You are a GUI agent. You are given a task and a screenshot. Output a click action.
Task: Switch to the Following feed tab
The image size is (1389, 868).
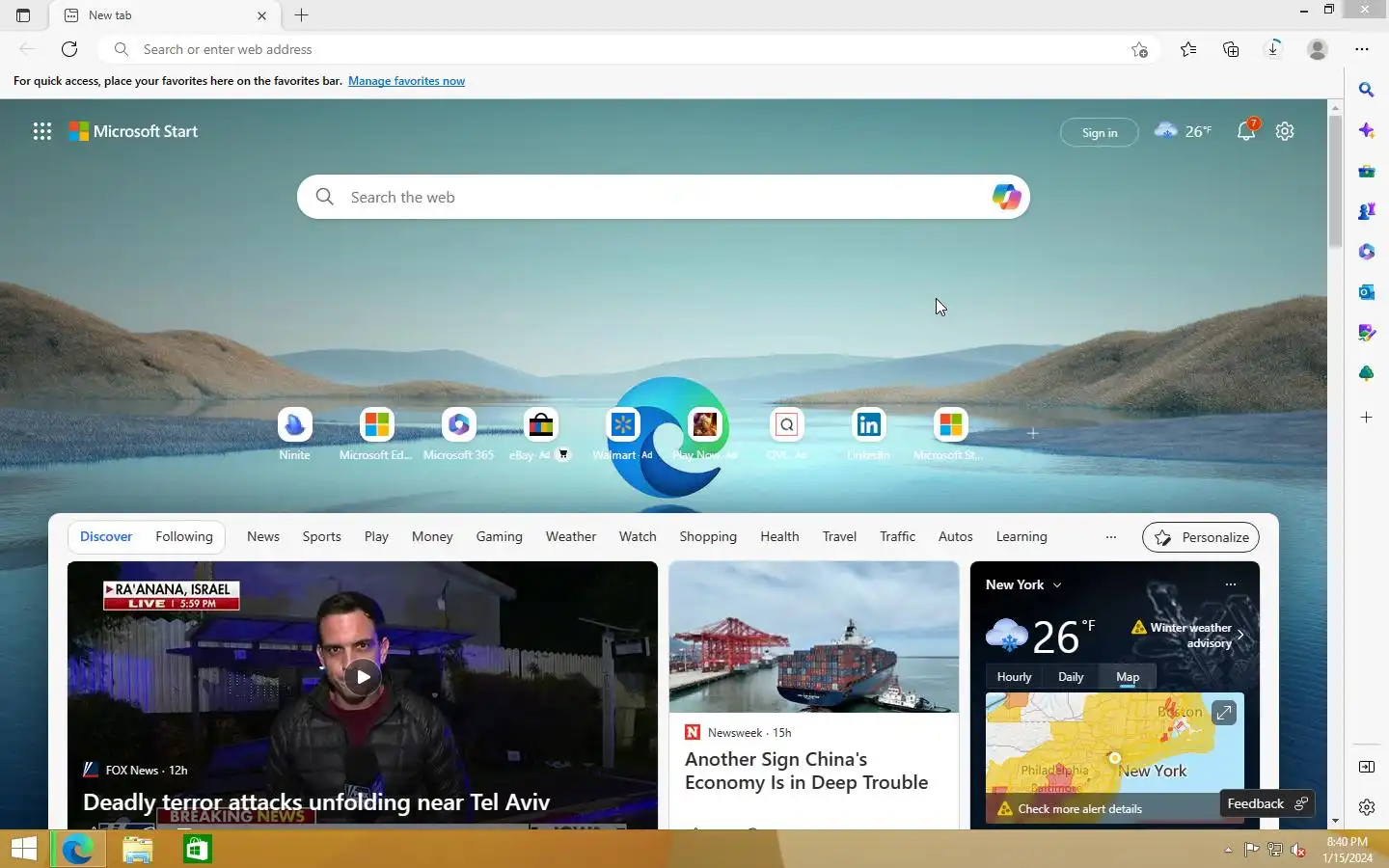(x=184, y=537)
